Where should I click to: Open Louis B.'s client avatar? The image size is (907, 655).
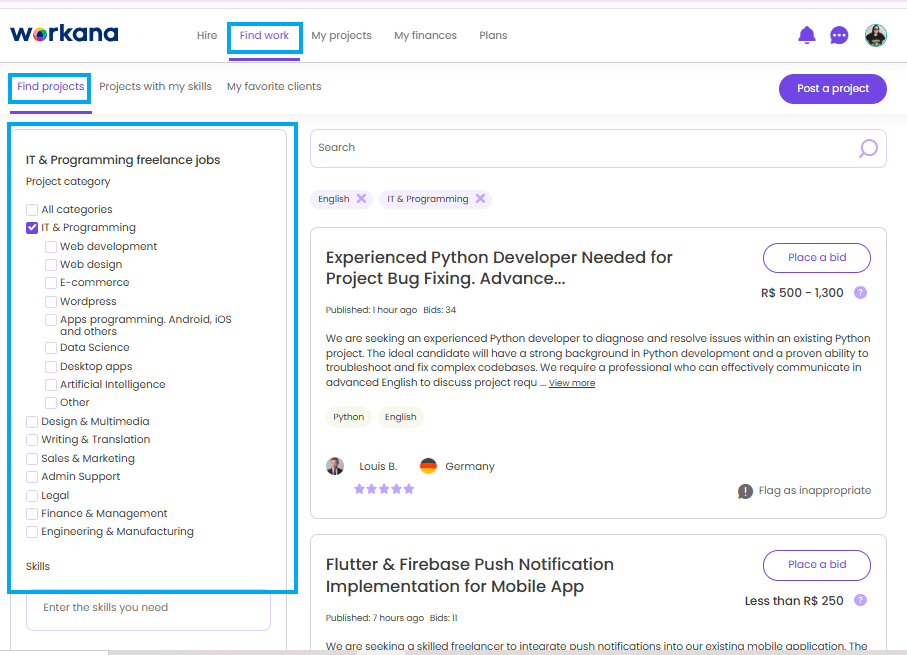point(335,466)
